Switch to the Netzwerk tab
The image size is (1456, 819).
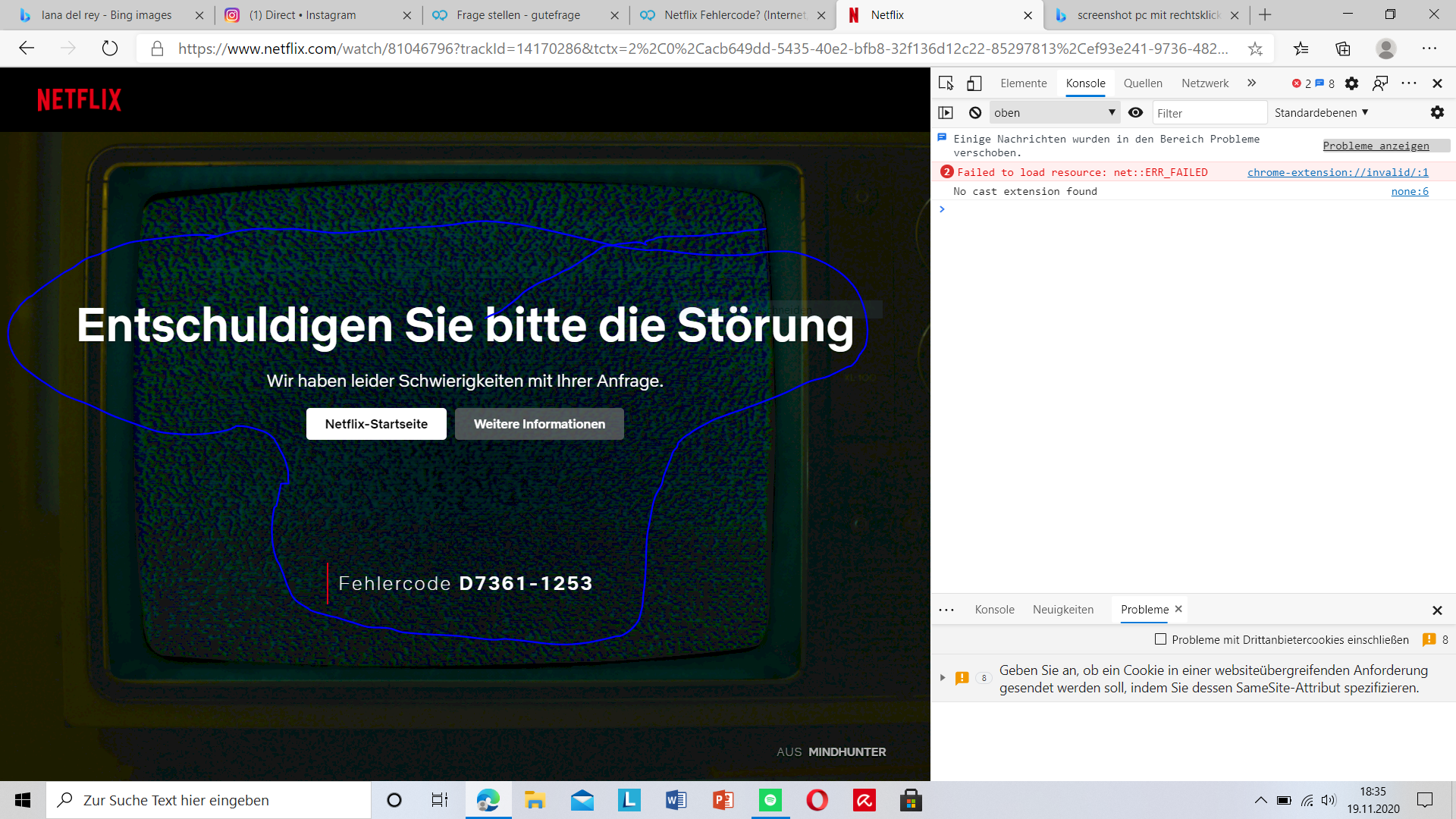pos(1205,83)
